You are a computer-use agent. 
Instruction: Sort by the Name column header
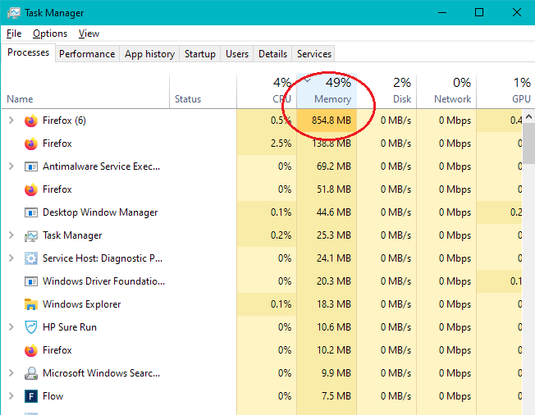point(85,91)
